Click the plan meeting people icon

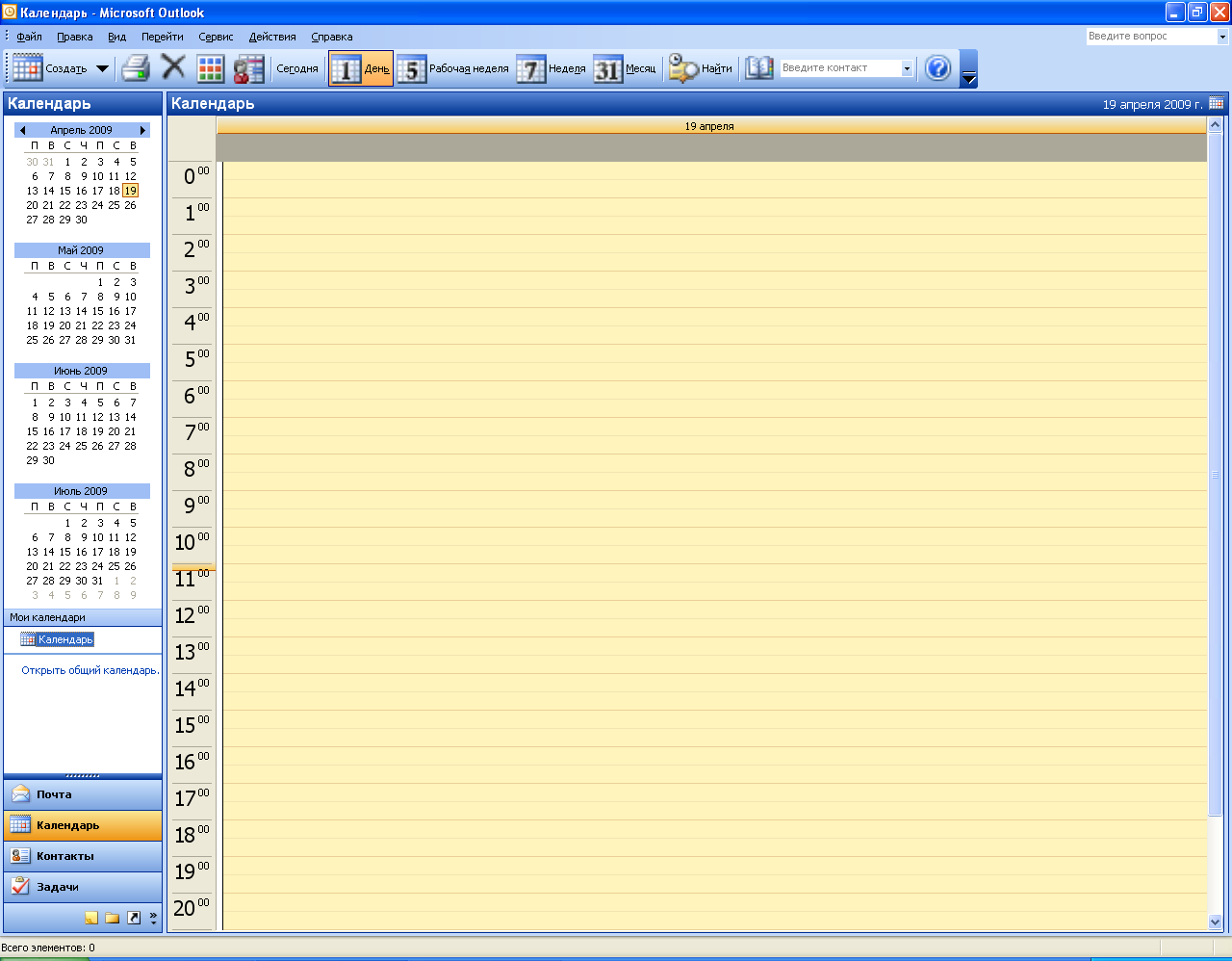point(248,68)
